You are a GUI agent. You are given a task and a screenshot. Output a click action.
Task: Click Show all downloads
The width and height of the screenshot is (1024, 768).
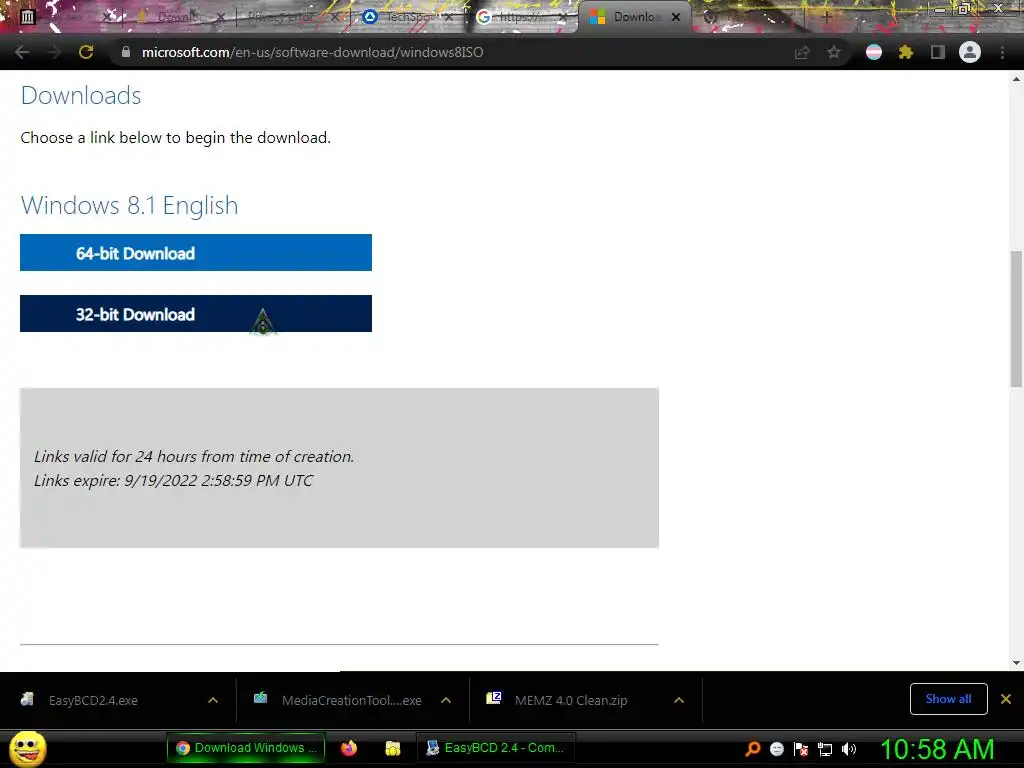pyautogui.click(x=948, y=699)
